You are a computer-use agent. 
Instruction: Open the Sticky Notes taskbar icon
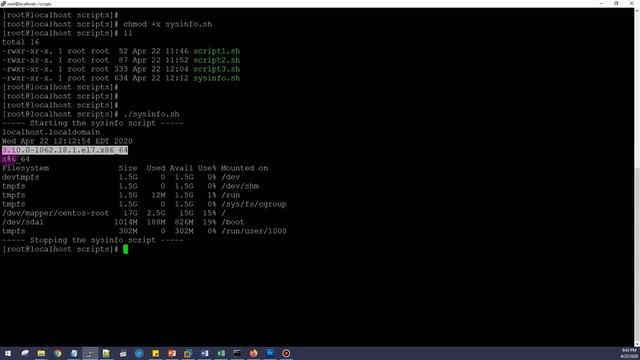[x=156, y=353]
